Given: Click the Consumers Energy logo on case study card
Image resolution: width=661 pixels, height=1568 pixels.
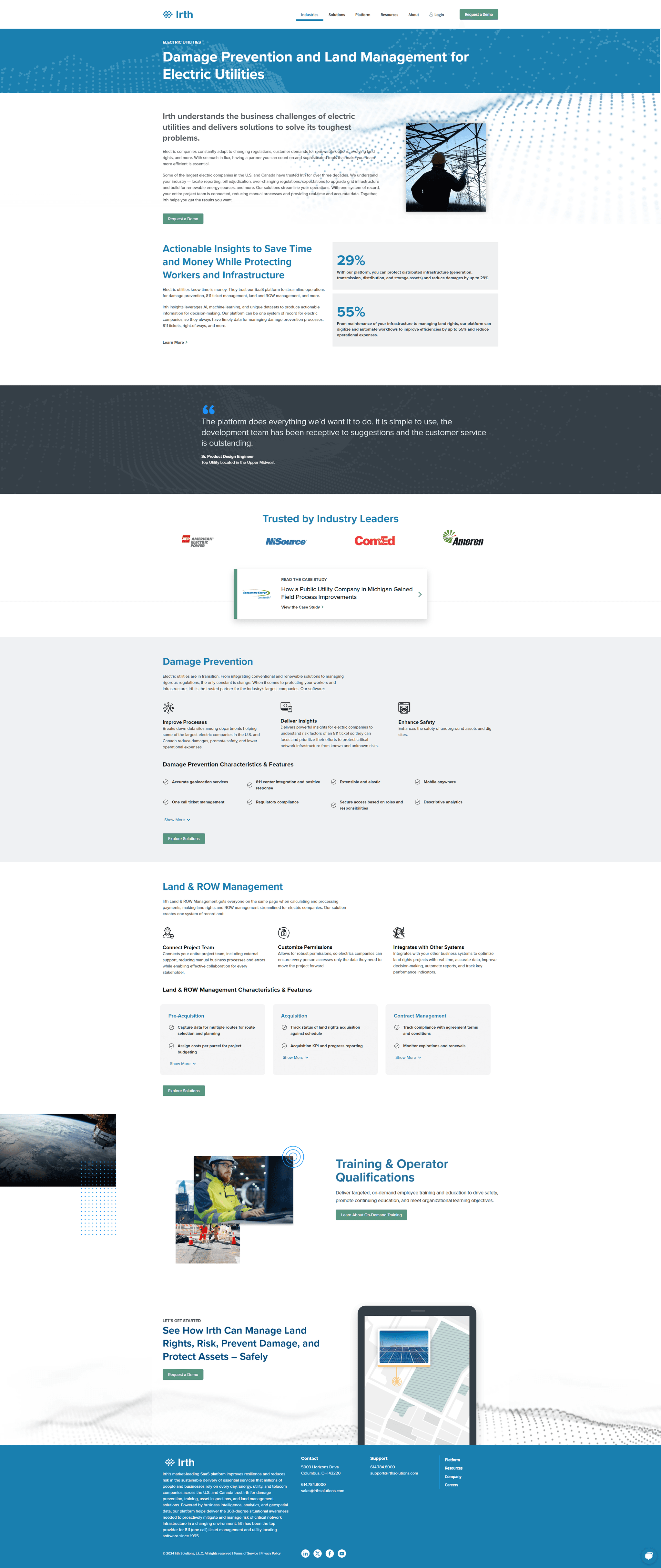Looking at the screenshot, I should click(257, 594).
